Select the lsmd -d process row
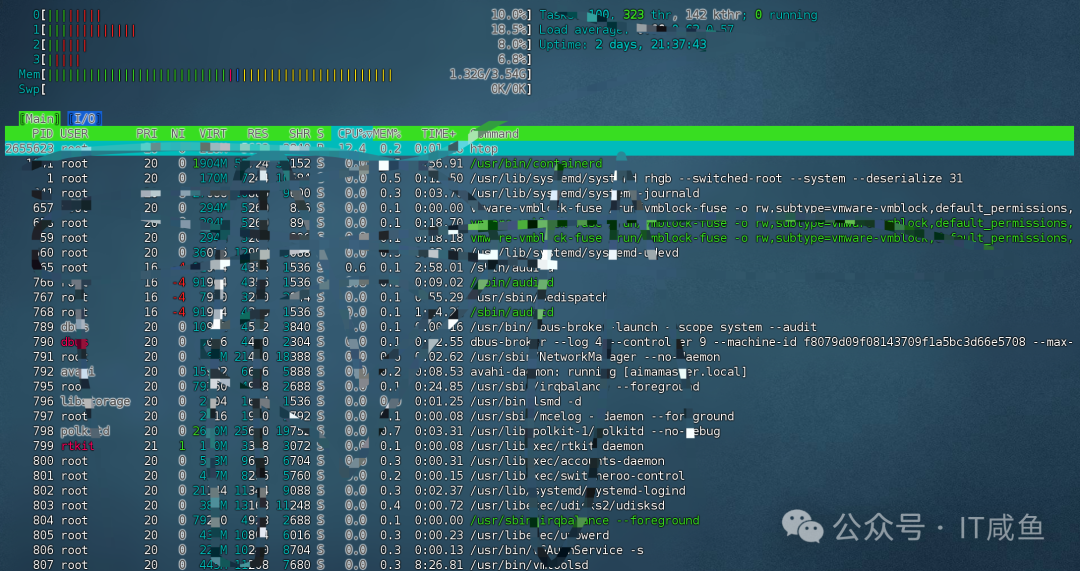Image resolution: width=1080 pixels, height=571 pixels. (539, 402)
